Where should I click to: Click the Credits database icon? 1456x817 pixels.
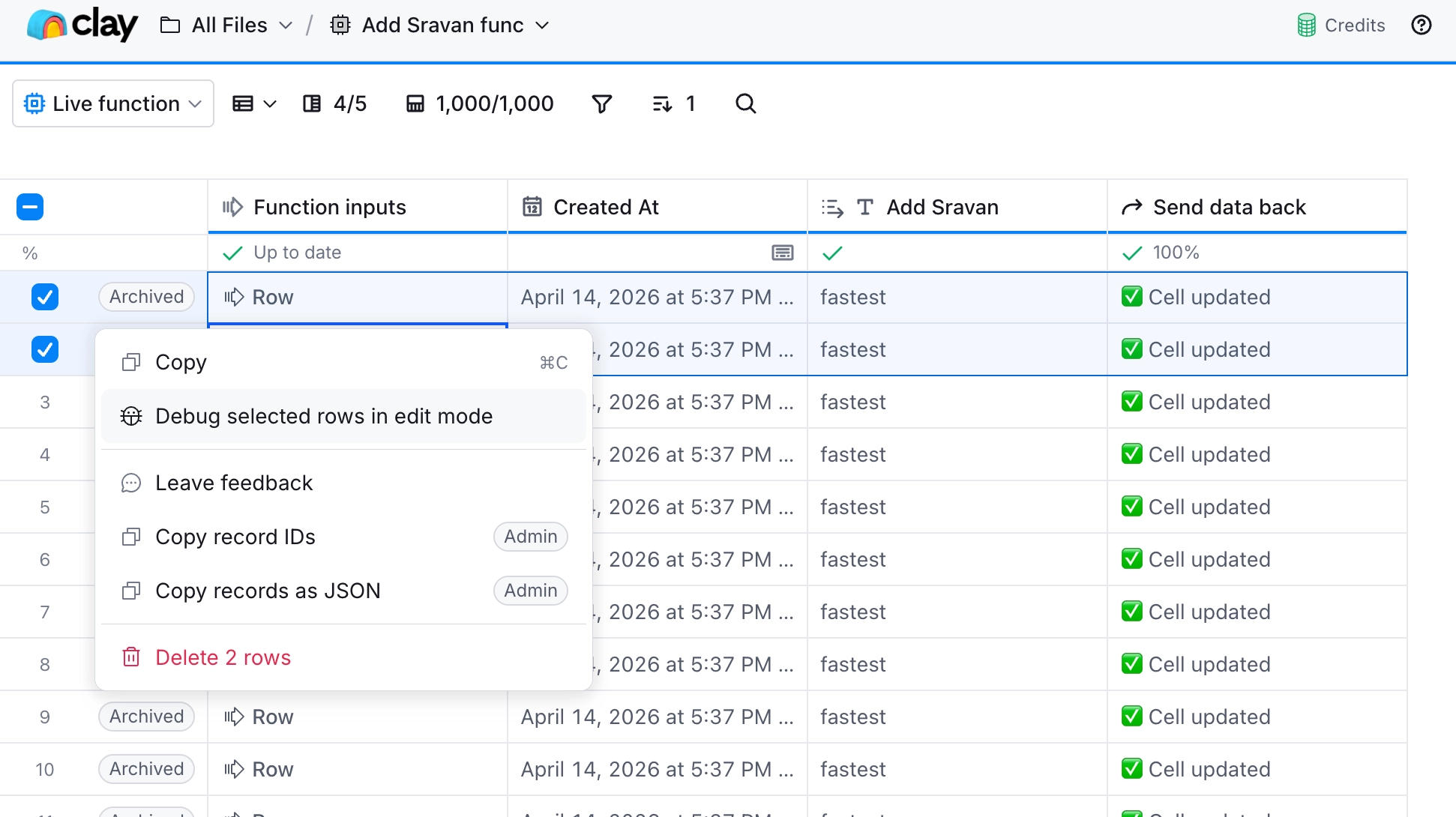[1306, 25]
